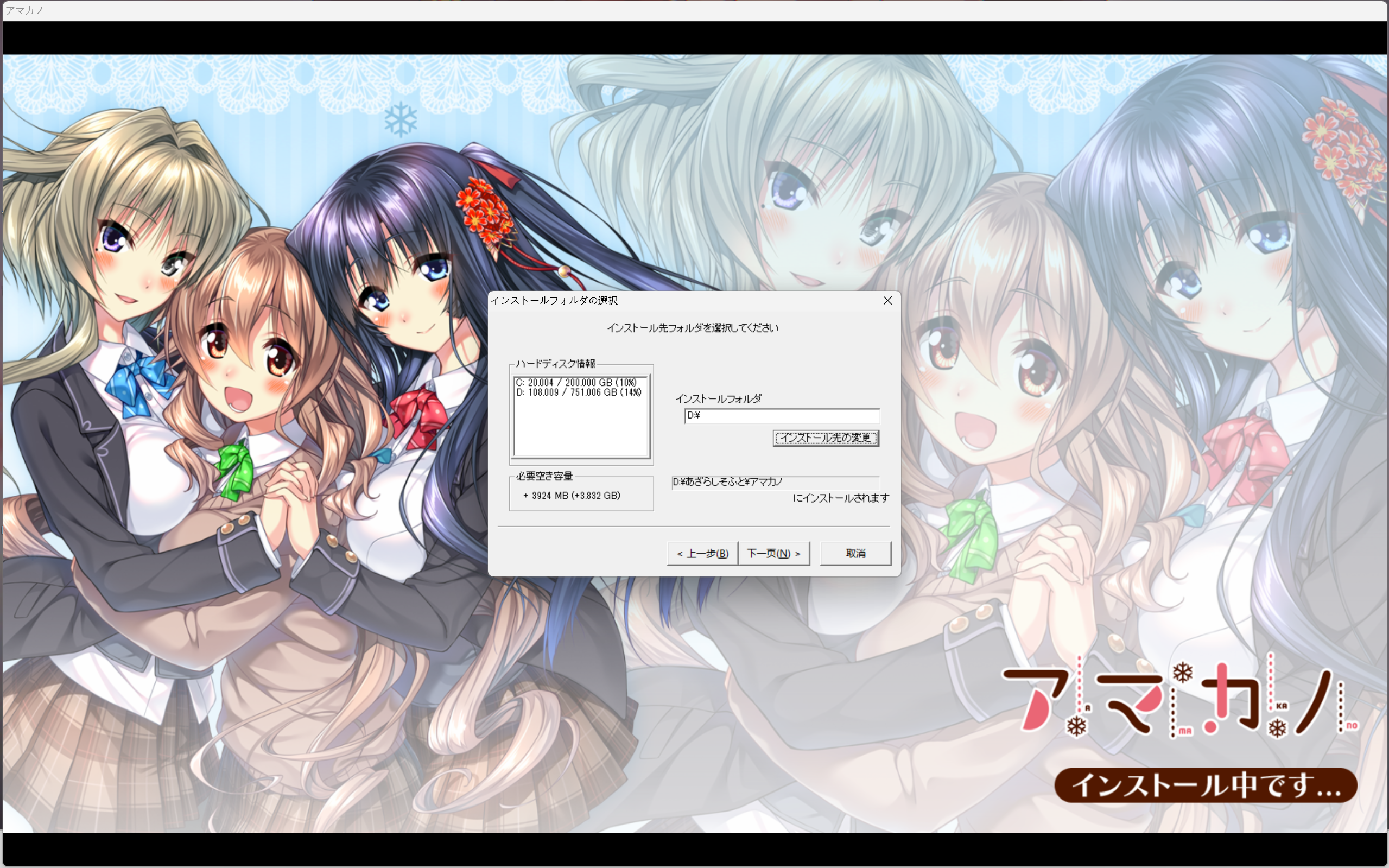The width and height of the screenshot is (1389, 868).
Task: Click the blue snowflake decoration on background
Action: pyautogui.click(x=400, y=119)
